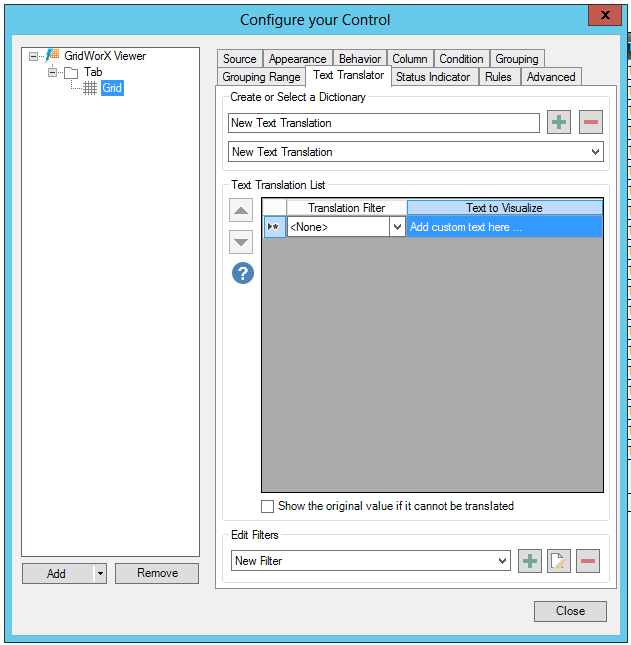The width and height of the screenshot is (631, 645).
Task: Move translation entry up
Action: (x=241, y=211)
